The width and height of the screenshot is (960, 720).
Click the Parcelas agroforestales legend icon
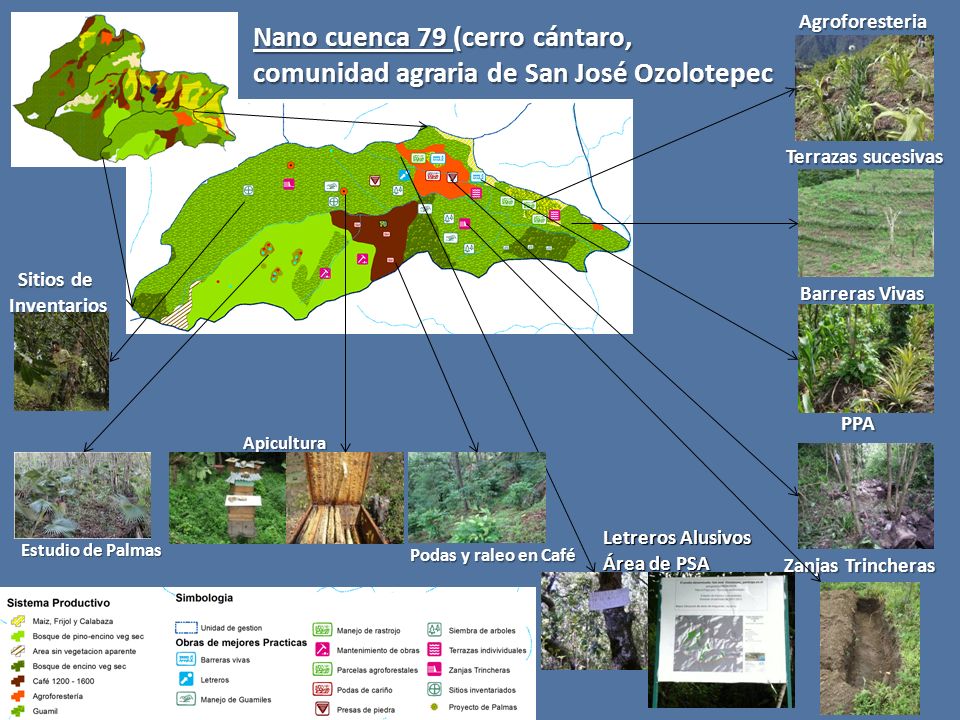tap(322, 669)
